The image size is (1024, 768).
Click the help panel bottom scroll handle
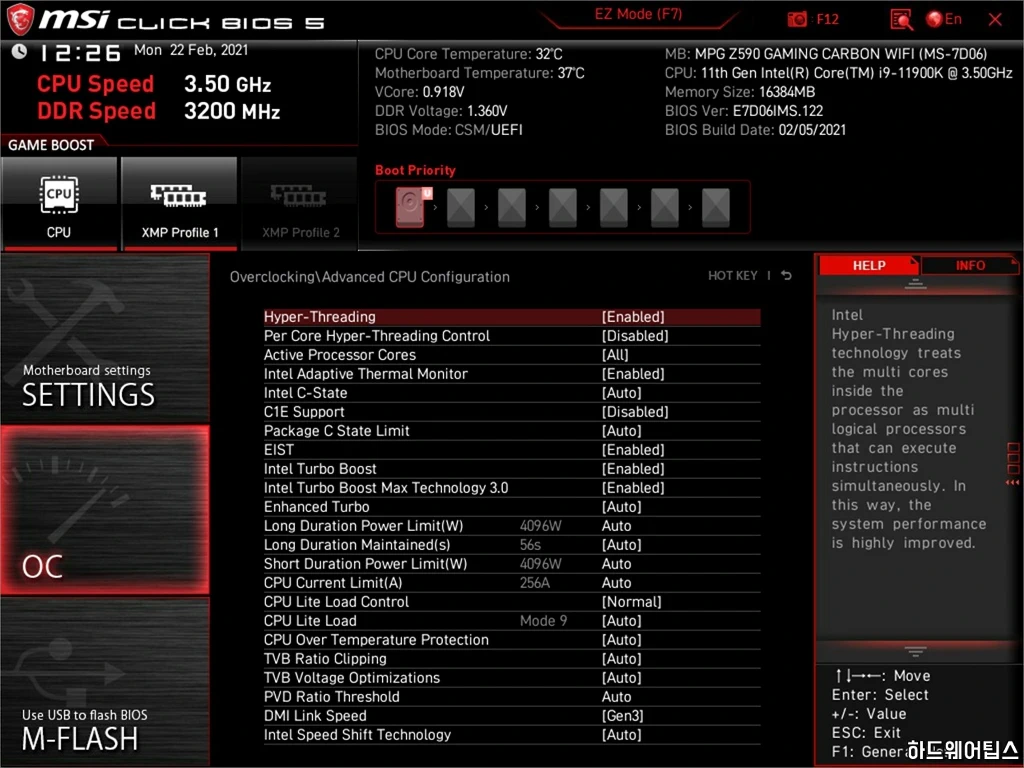click(x=915, y=652)
